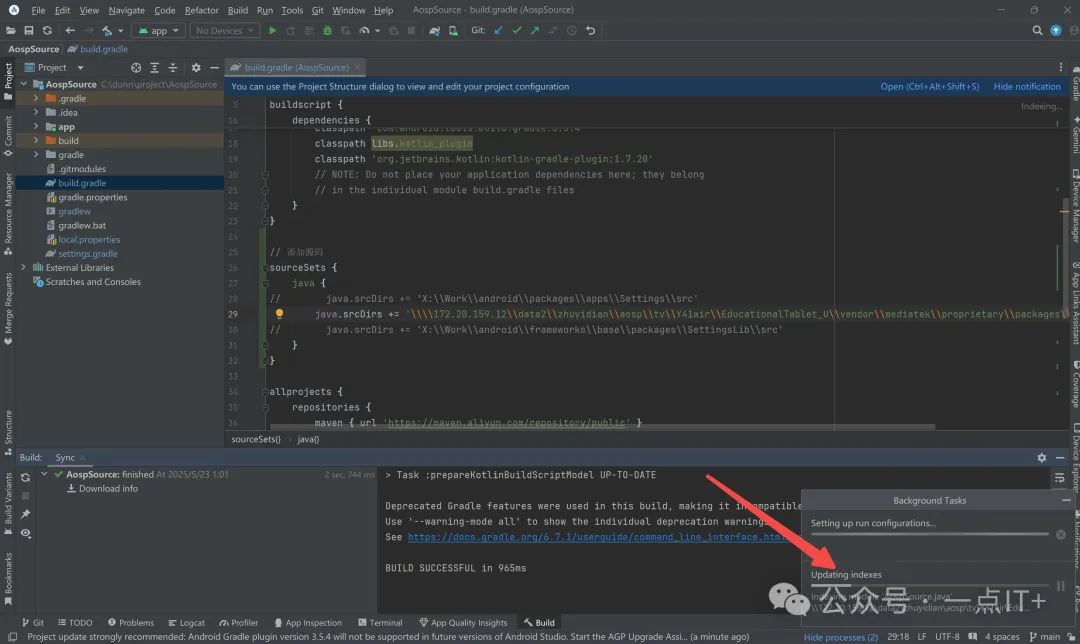1080x644 pixels.
Task: Expand the .idea folder
Action: (36, 112)
